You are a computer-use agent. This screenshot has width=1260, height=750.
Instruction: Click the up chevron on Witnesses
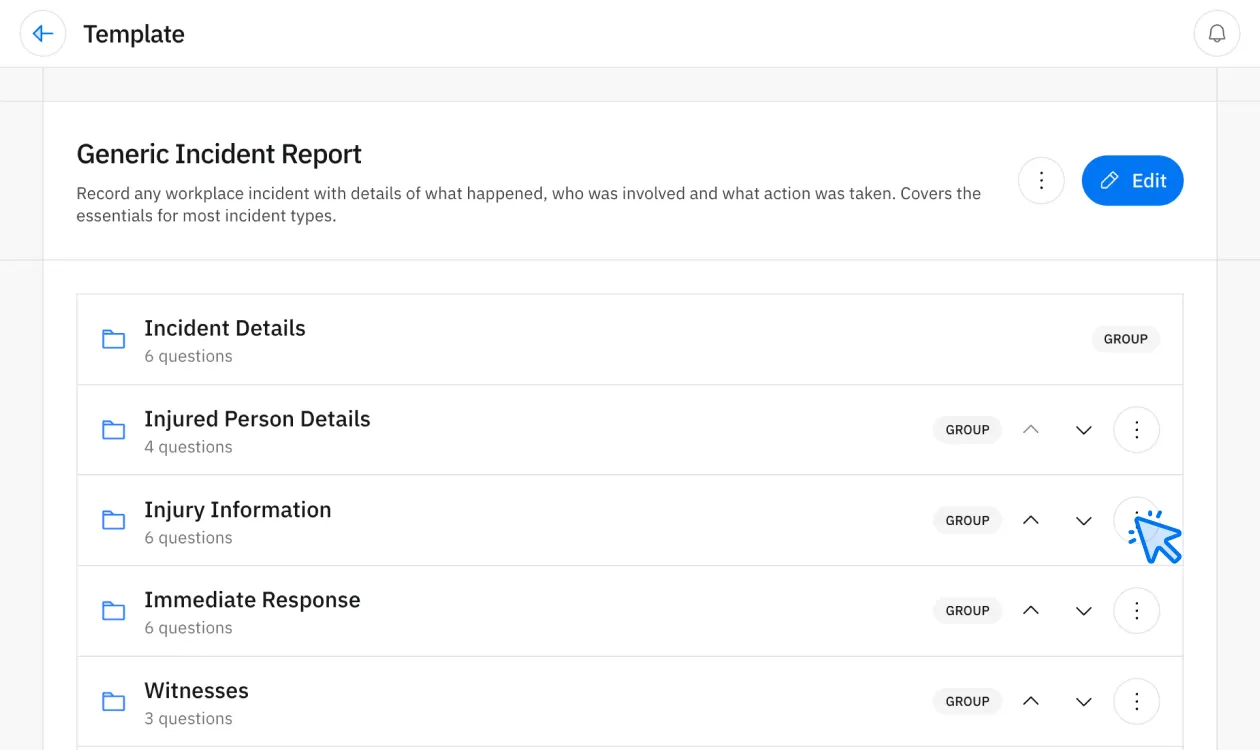click(1031, 701)
